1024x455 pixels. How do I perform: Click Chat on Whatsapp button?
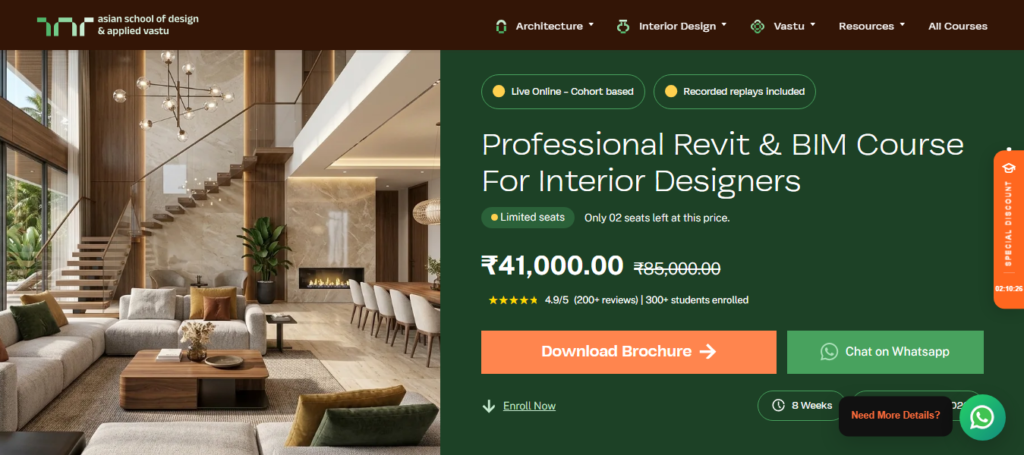[x=885, y=352]
